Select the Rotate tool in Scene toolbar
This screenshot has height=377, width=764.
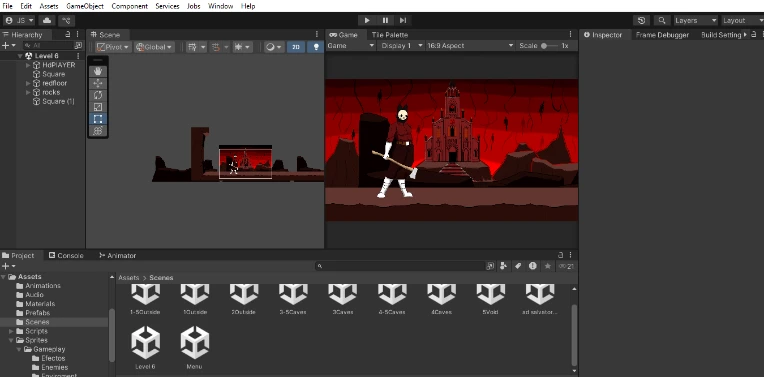point(98,95)
